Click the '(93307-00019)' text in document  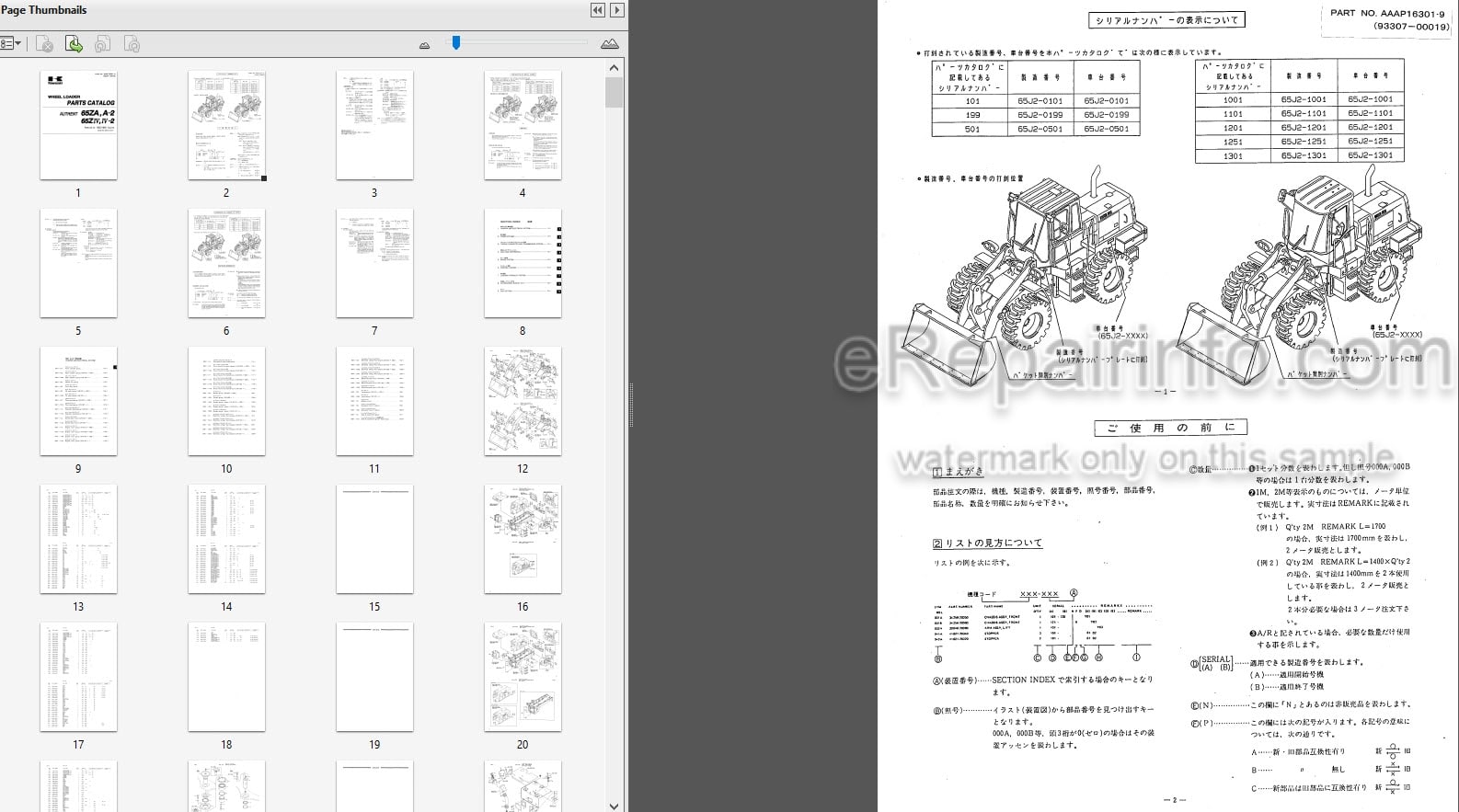[1411, 27]
